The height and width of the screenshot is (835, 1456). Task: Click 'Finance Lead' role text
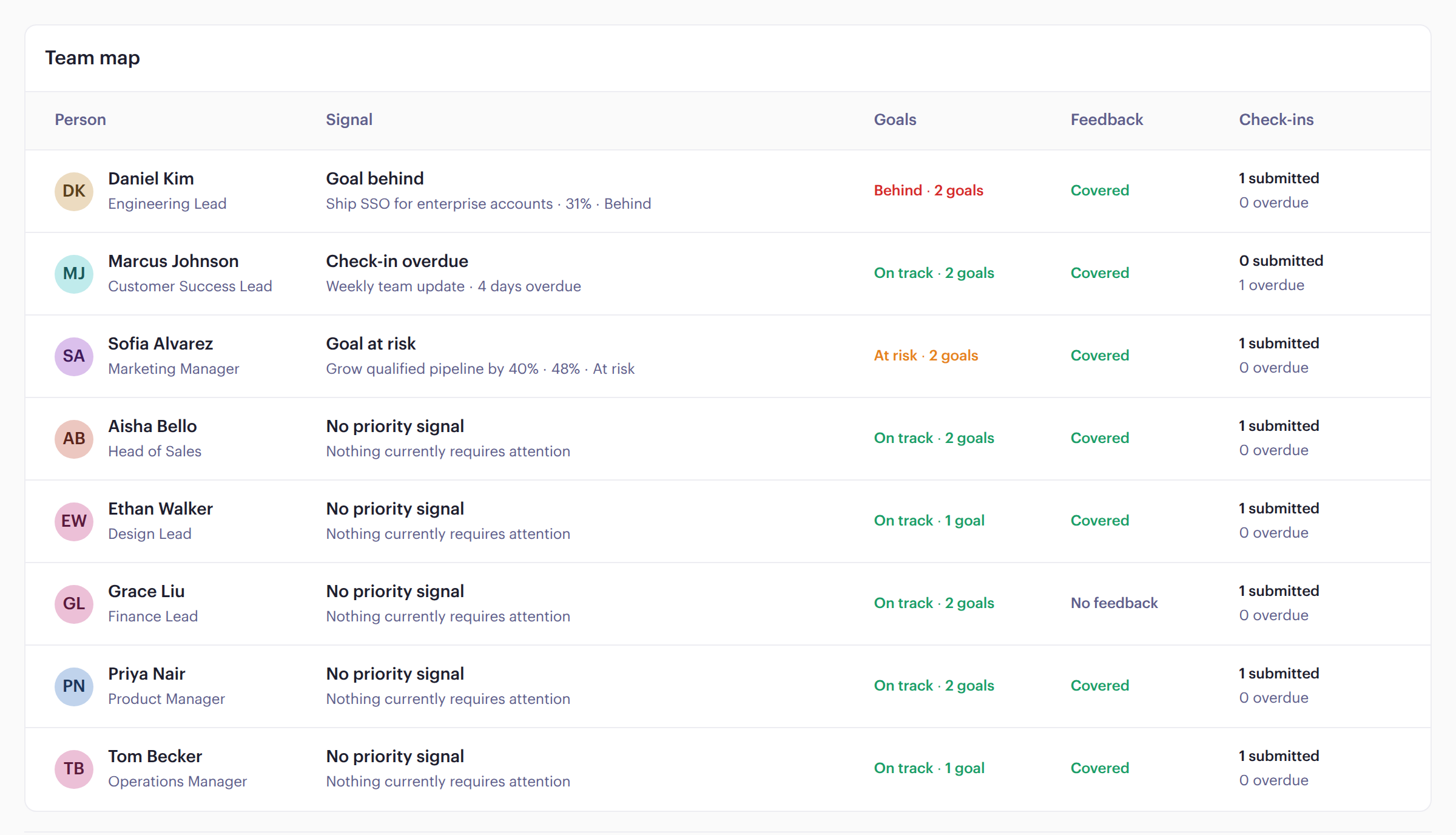pyautogui.click(x=153, y=617)
